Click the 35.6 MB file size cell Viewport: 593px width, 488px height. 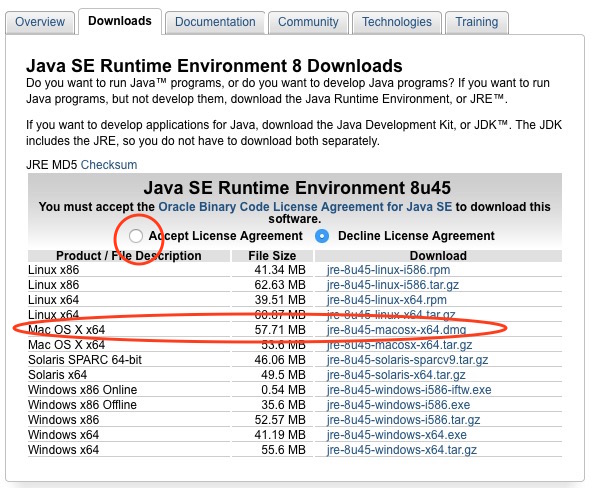coord(283,405)
